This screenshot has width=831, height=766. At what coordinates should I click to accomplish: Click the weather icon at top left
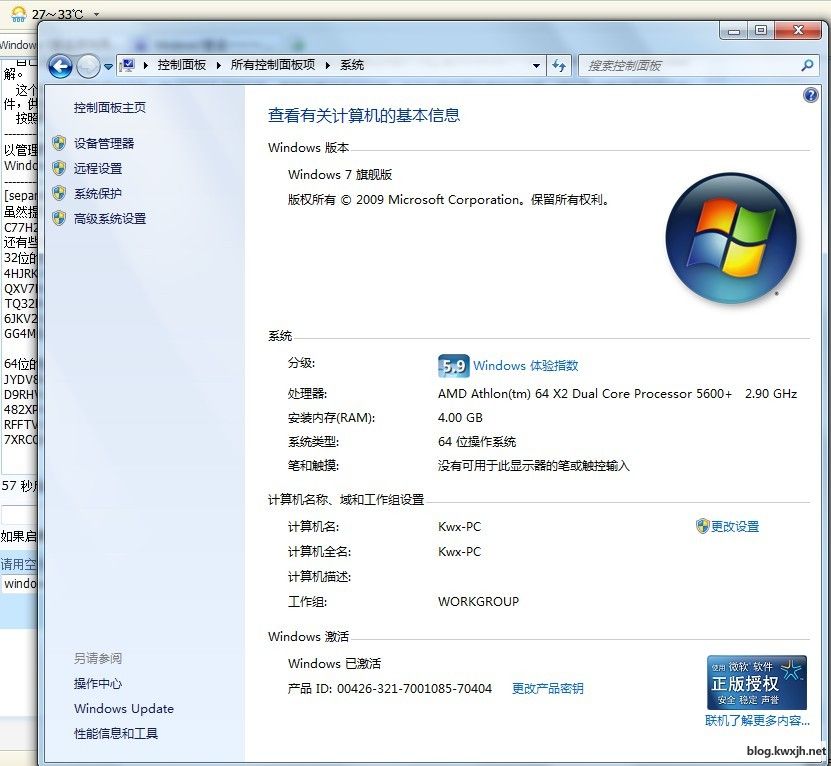pos(19,13)
